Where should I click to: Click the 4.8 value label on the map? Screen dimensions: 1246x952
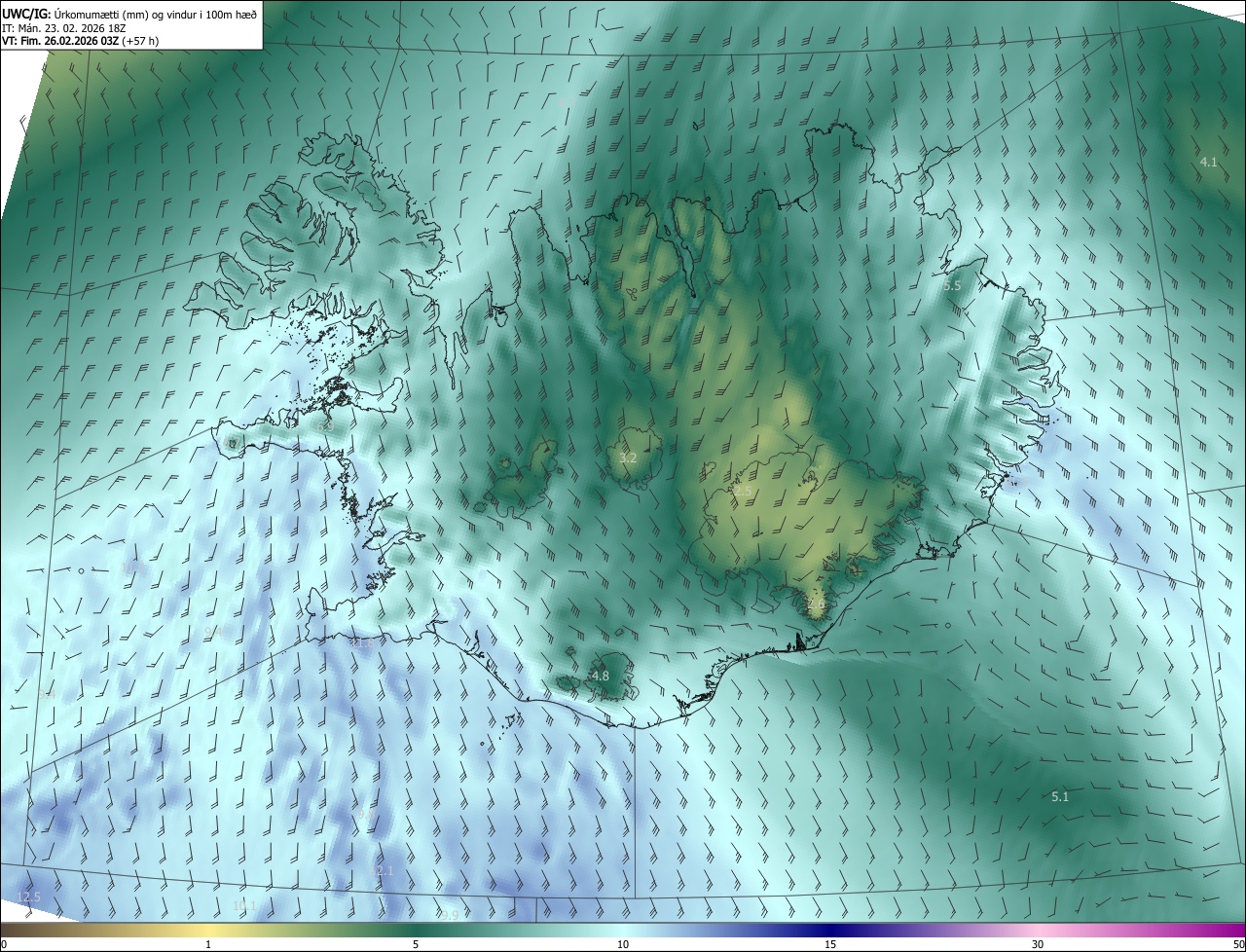click(x=601, y=676)
